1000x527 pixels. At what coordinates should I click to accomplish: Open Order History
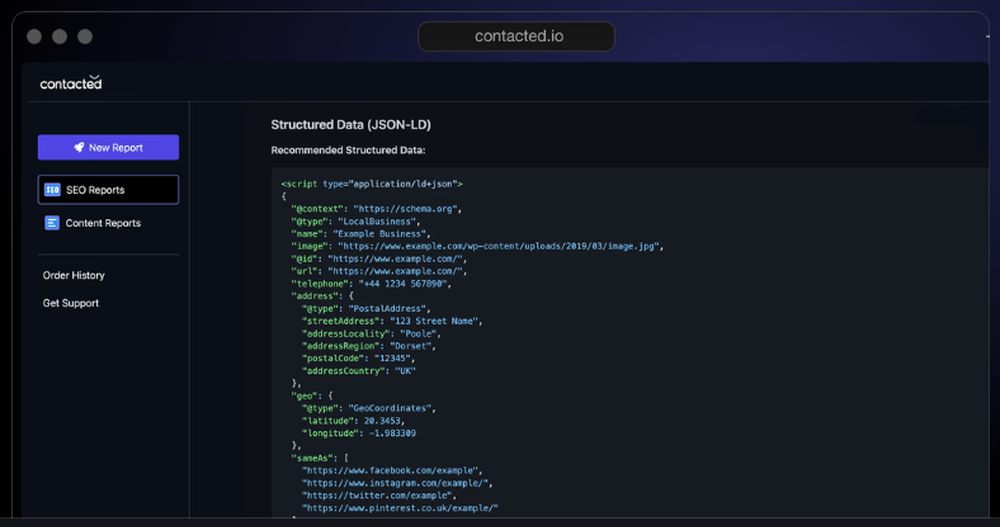pyautogui.click(x=73, y=275)
